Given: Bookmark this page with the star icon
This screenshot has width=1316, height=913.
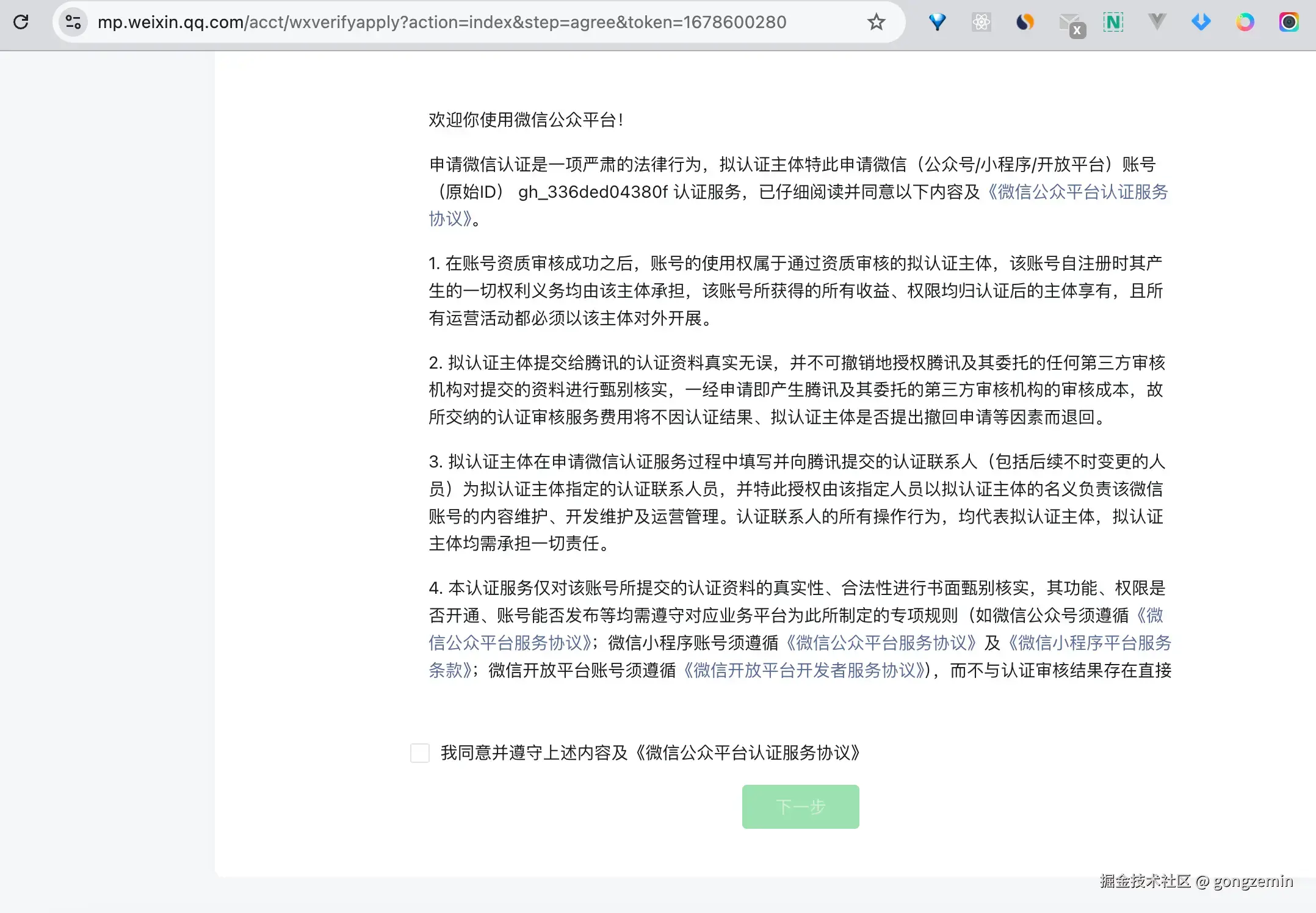Looking at the screenshot, I should coord(876,22).
